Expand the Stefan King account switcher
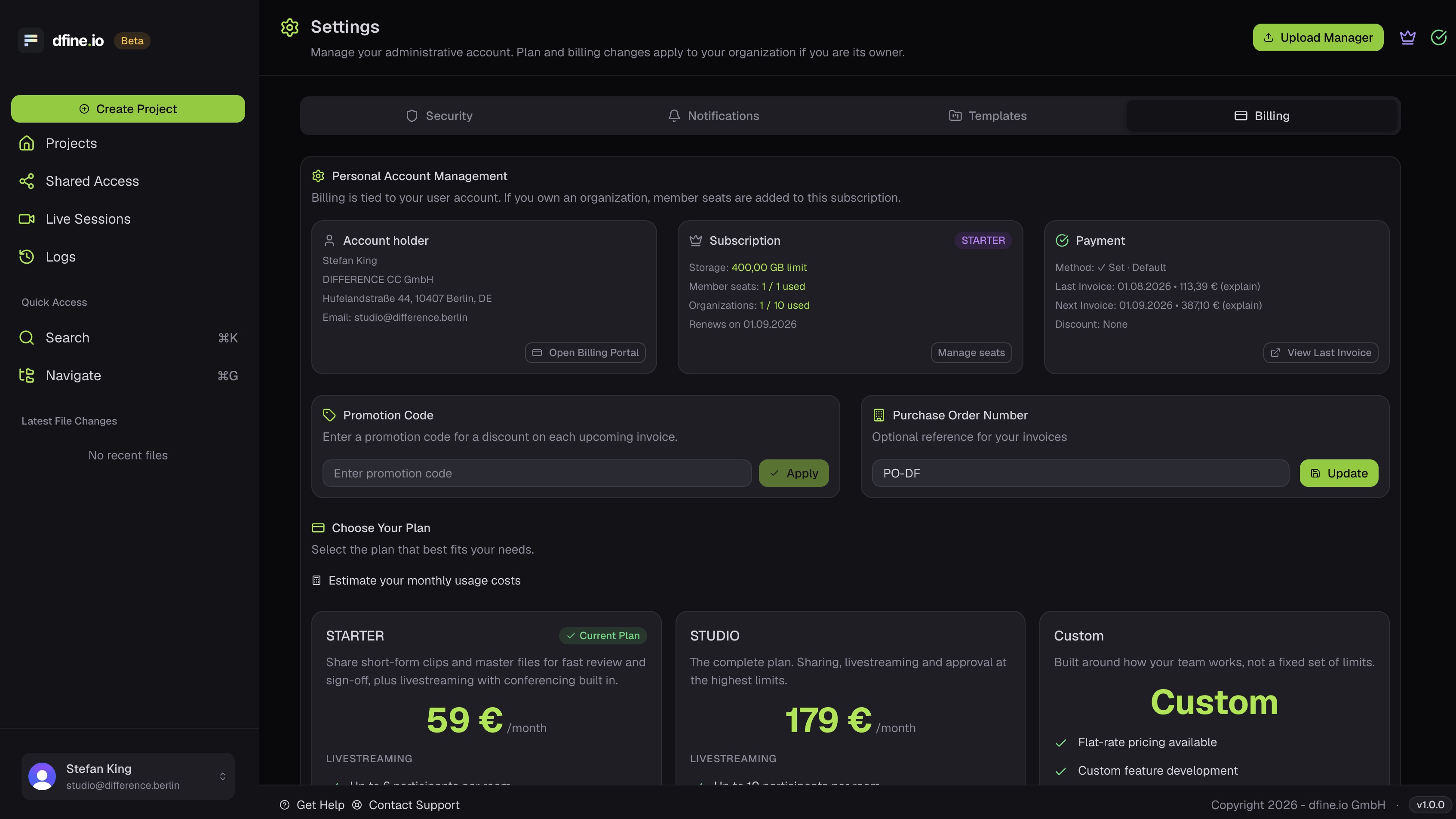 click(x=128, y=776)
